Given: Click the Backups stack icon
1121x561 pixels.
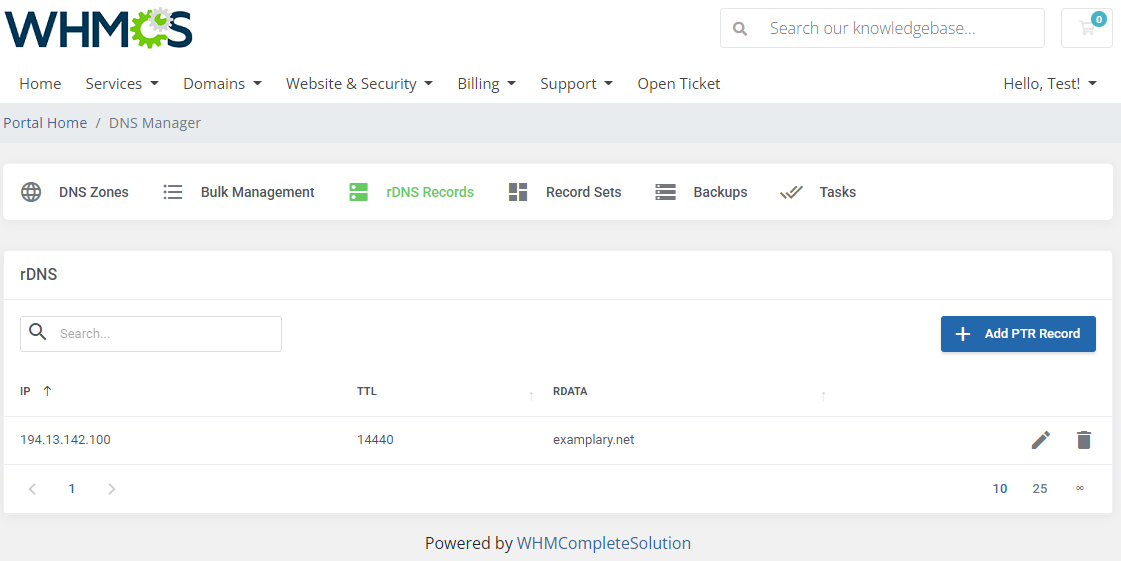Looking at the screenshot, I should (x=666, y=192).
